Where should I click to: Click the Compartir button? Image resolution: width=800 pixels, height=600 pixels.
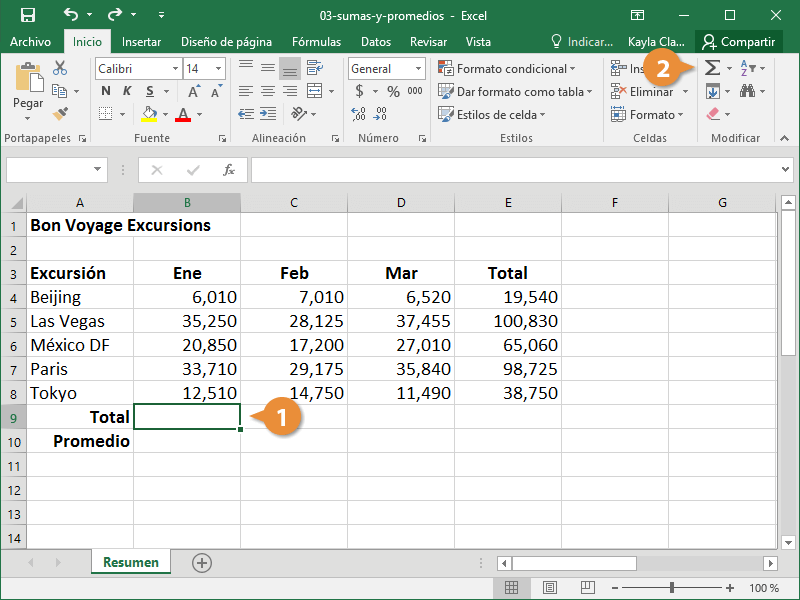739,42
